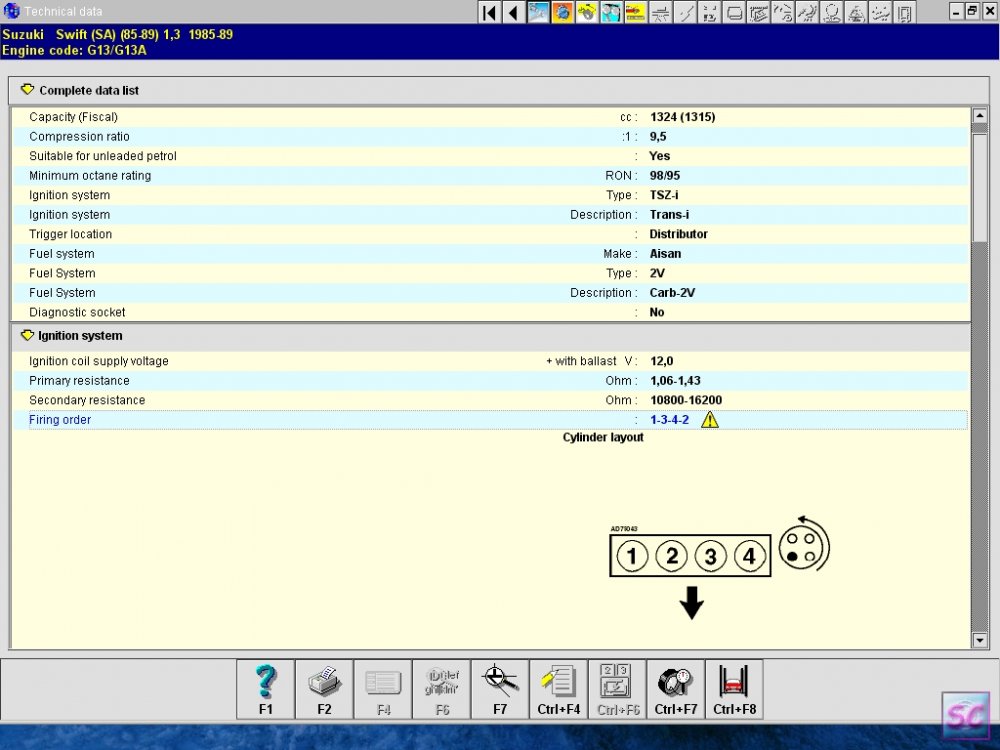Click the Cylinder layout heading
Screen dimensions: 1000x750
click(603, 438)
